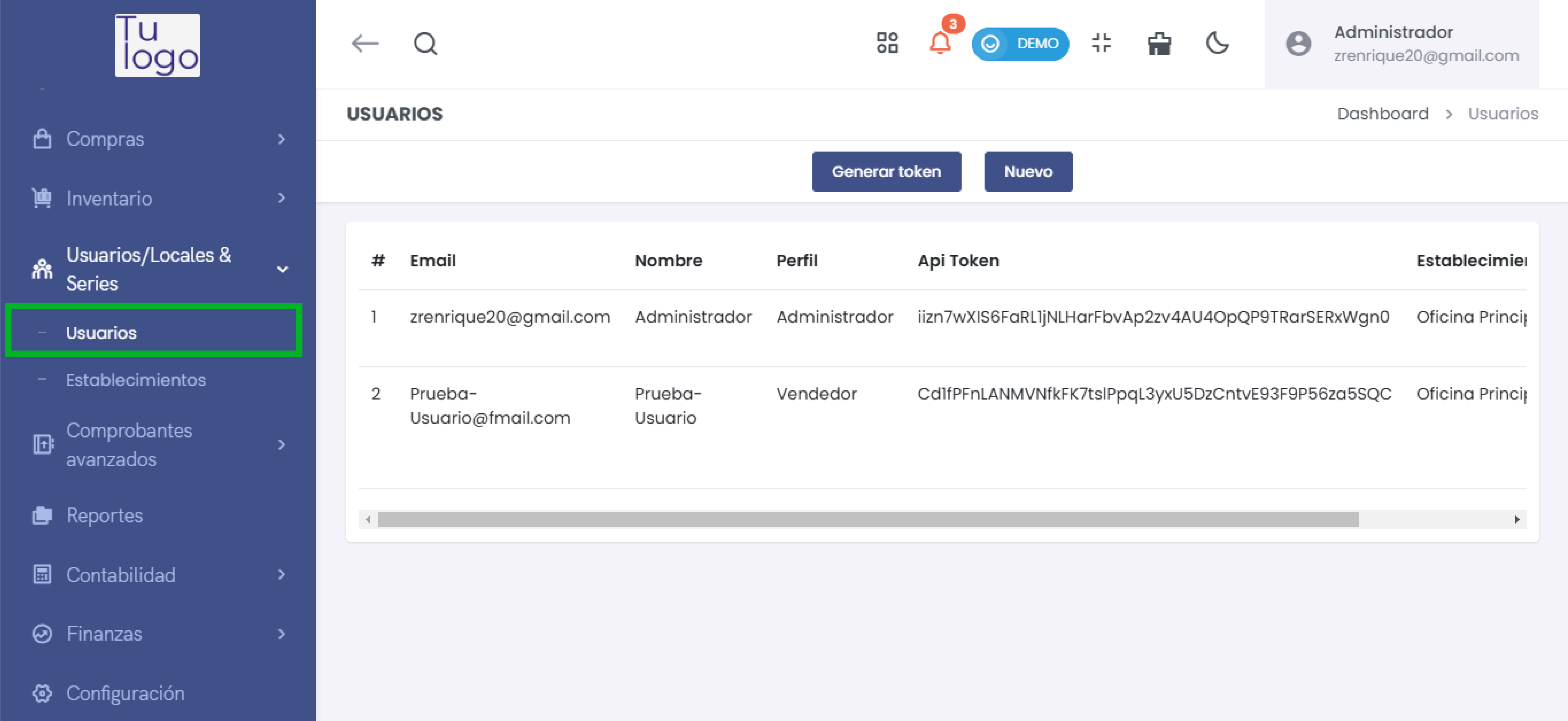Image resolution: width=1568 pixels, height=721 pixels.
Task: Click the Nuevo button
Action: (x=1028, y=171)
